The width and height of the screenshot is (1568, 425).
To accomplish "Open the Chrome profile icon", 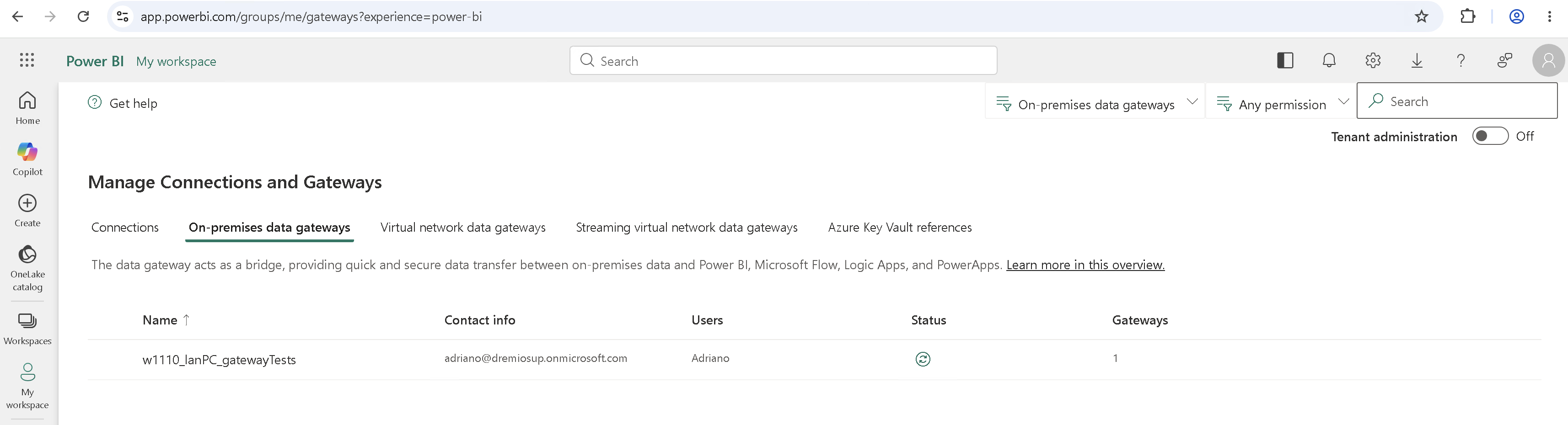I will pyautogui.click(x=1516, y=16).
